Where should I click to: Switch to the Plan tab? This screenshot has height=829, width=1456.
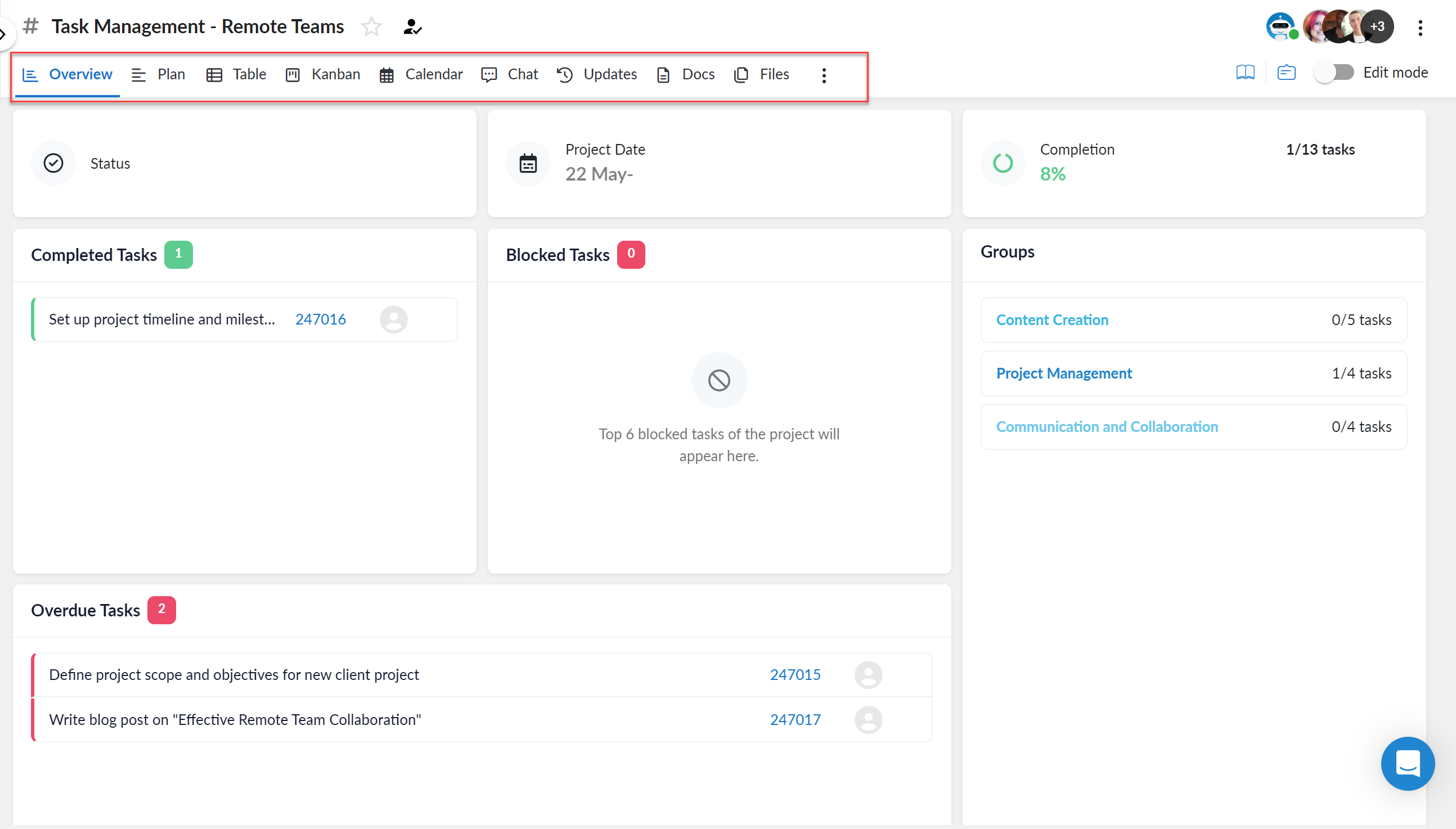click(x=171, y=74)
